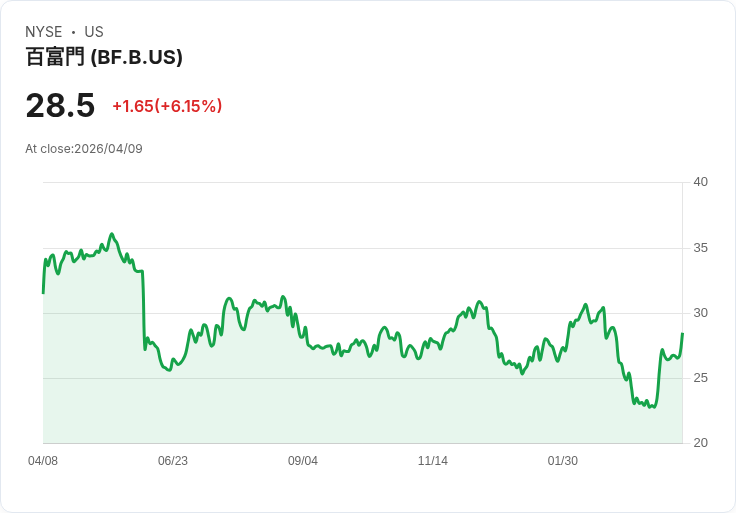Screen dimensions: 736x513
Task: Select the current price 28.5
Action: click(60, 105)
